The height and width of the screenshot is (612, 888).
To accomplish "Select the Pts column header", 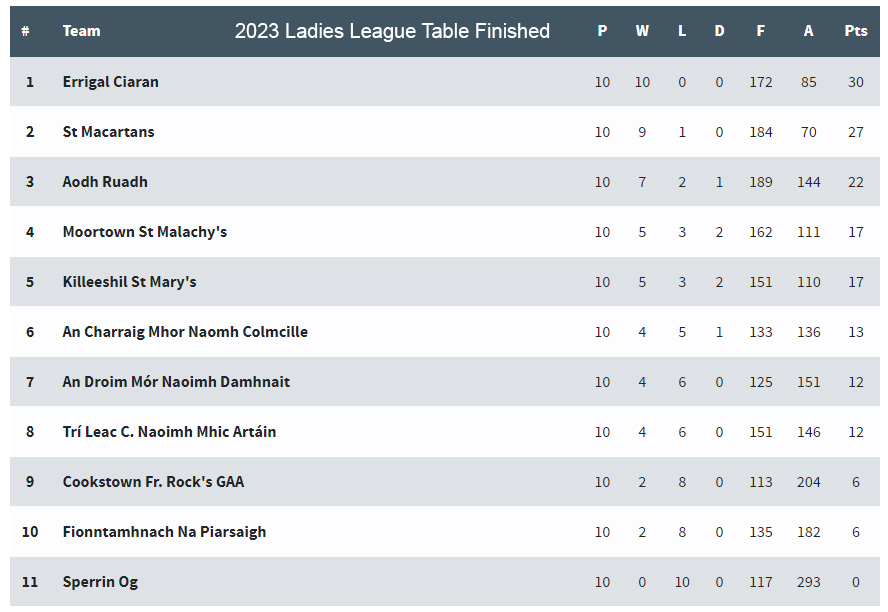I will [x=855, y=31].
